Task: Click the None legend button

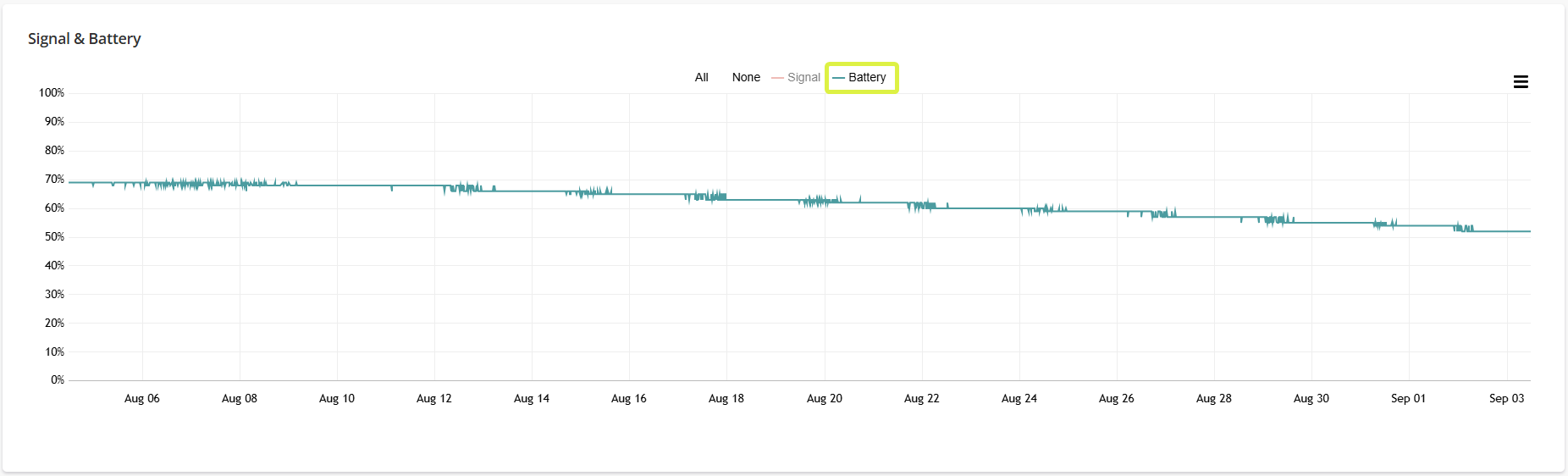Action: [746, 77]
